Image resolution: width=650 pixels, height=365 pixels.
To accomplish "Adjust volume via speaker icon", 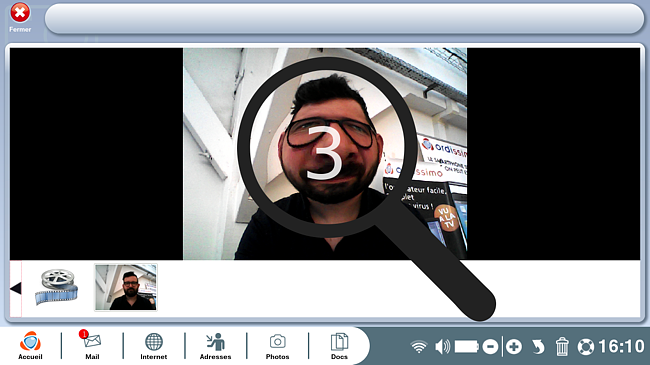I will tap(442, 347).
